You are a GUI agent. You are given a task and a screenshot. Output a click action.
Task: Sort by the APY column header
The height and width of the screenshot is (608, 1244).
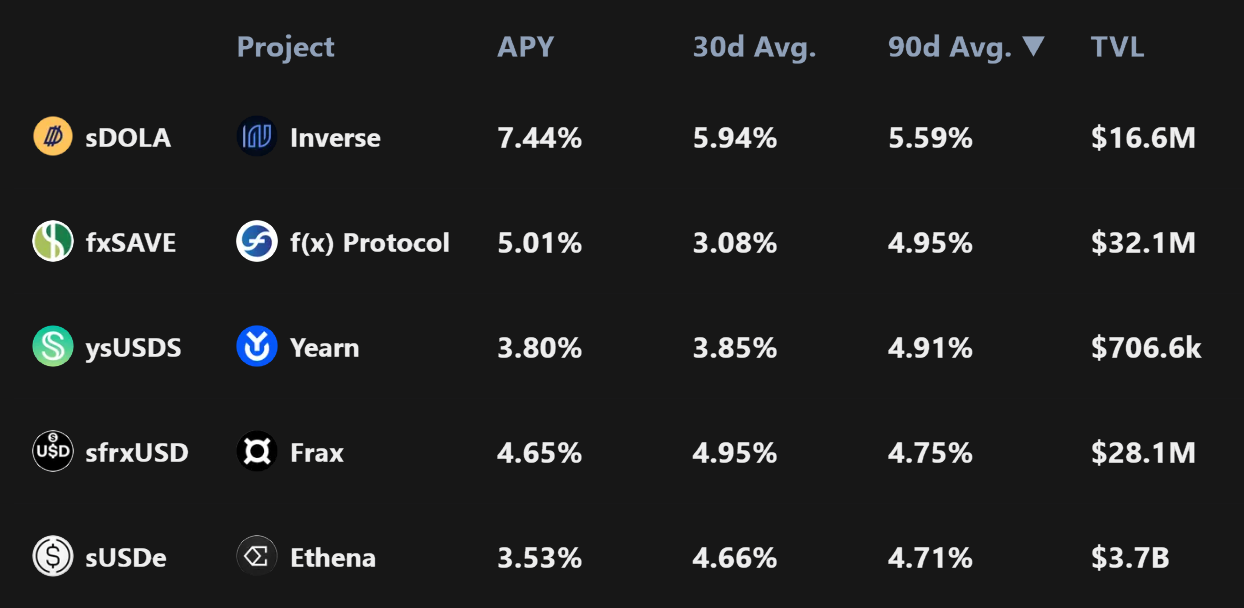click(525, 47)
